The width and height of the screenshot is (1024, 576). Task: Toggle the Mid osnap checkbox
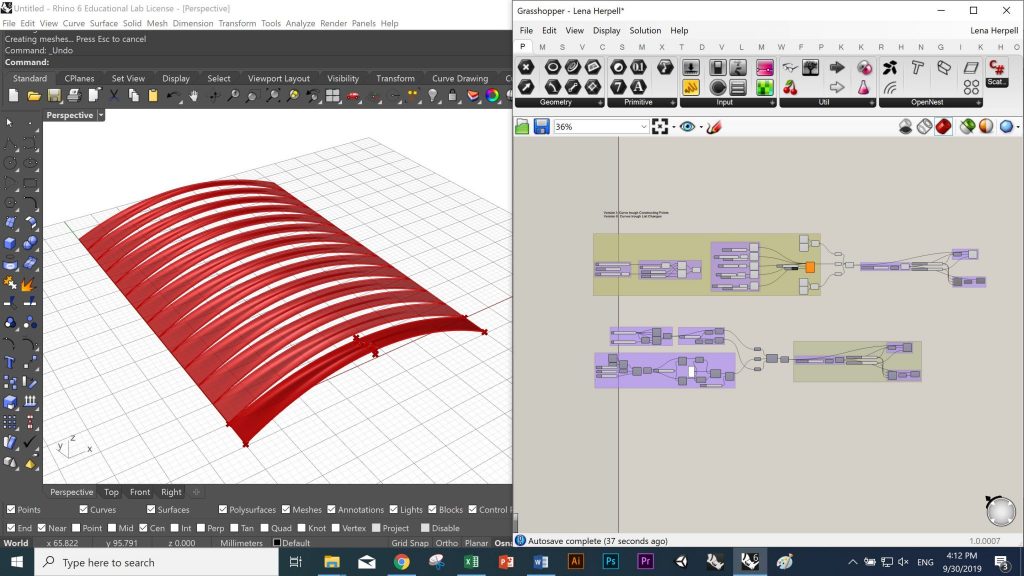coord(112,528)
